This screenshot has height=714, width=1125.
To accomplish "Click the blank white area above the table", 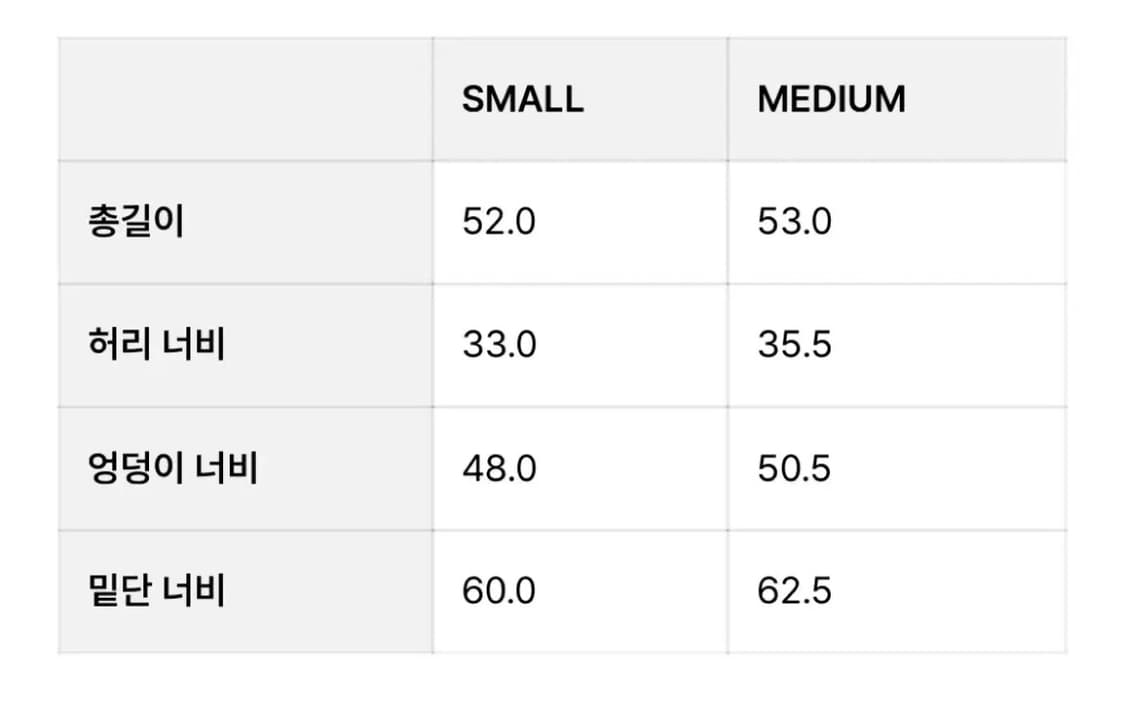I will [x=562, y=17].
